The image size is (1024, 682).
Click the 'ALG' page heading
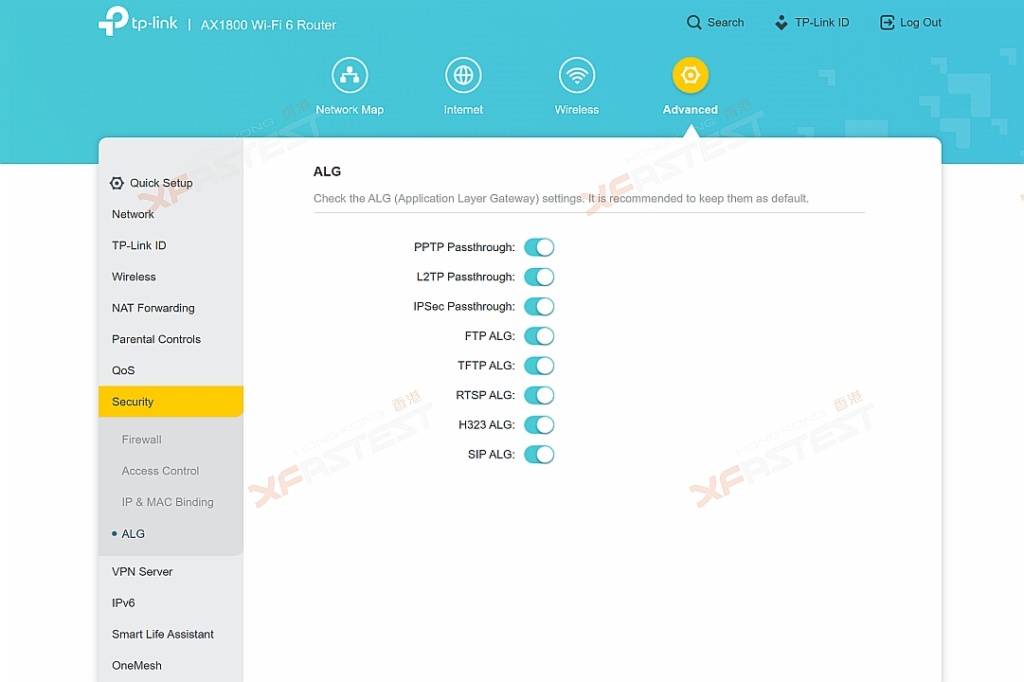327,171
